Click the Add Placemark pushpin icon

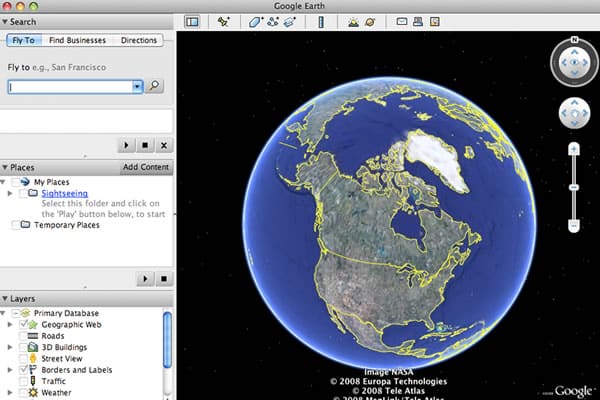click(224, 21)
